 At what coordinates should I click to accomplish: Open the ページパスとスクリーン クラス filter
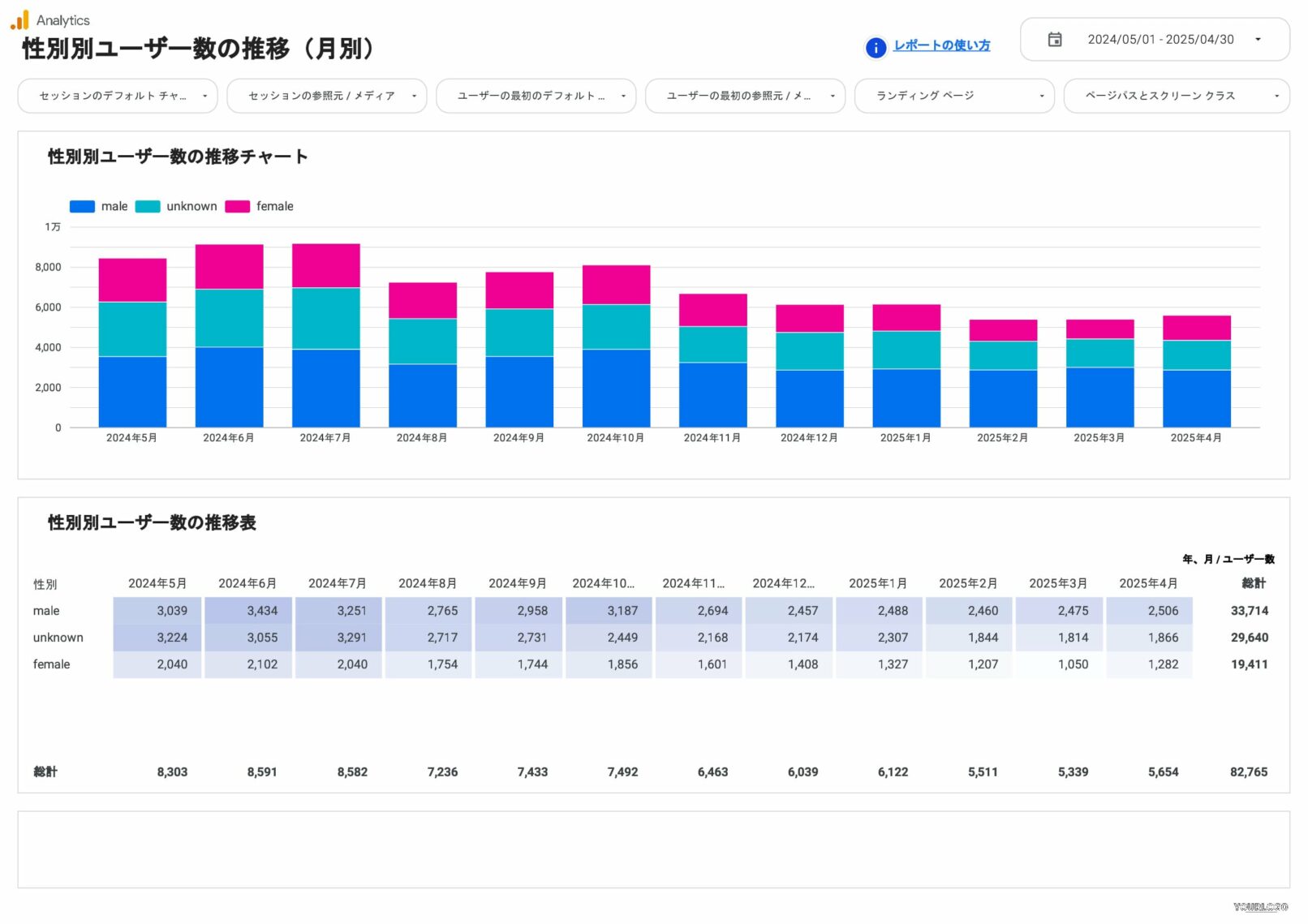[1175, 95]
